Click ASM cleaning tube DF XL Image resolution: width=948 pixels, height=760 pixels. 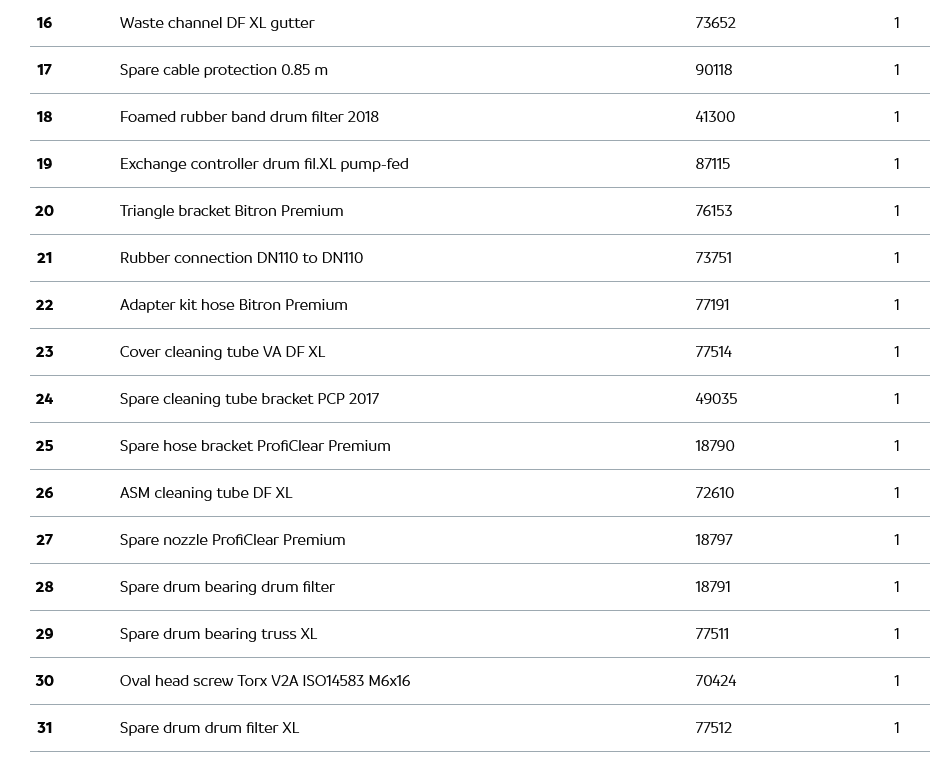click(x=206, y=493)
